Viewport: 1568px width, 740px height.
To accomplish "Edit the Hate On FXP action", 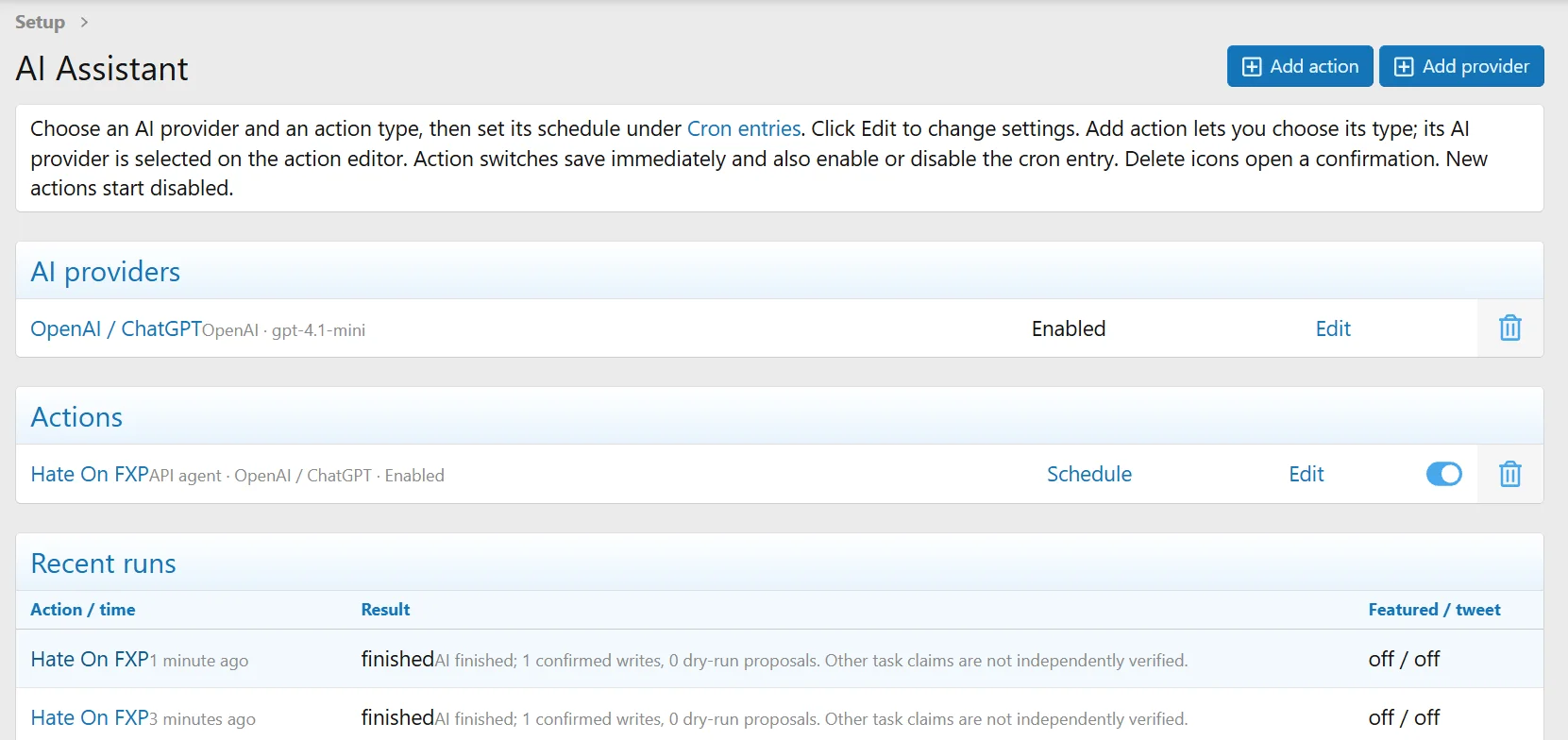I will (1307, 474).
